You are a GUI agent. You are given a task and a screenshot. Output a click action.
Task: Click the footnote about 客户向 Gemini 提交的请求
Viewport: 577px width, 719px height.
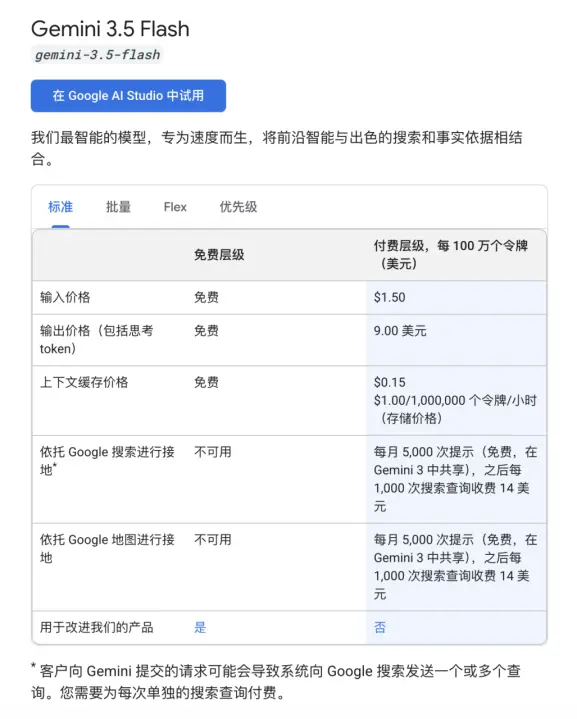point(276,681)
